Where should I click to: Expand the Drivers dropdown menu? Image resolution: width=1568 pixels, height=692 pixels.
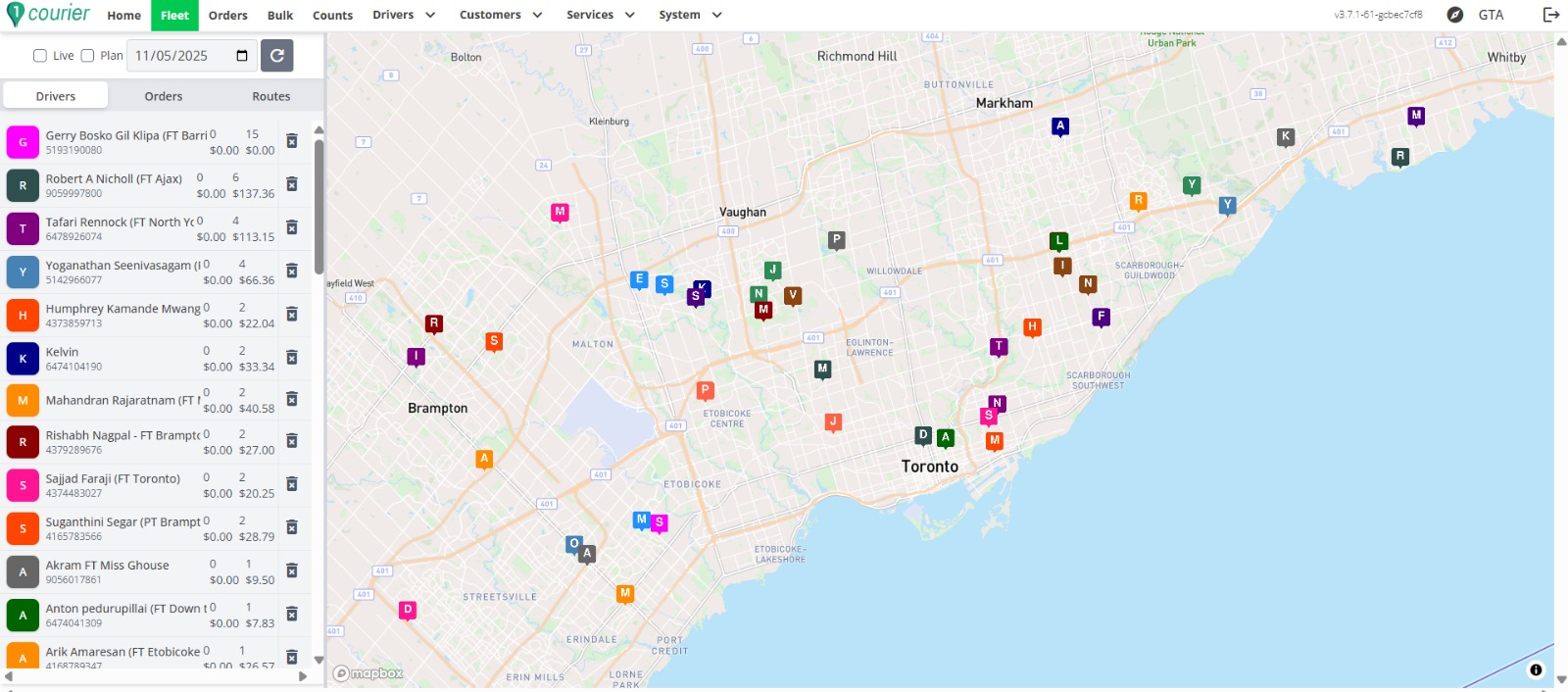(404, 15)
